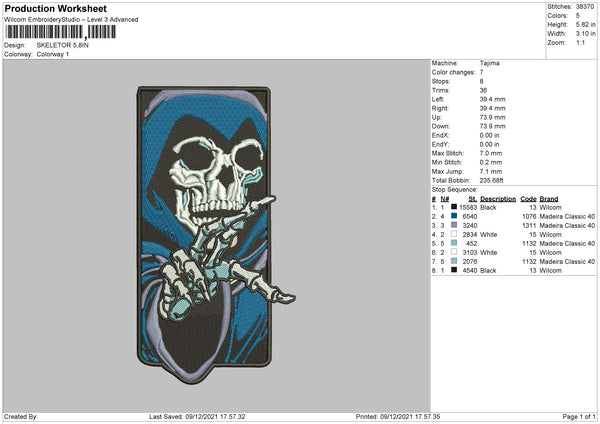Click the 'Colorway 1' value
Image resolution: width=600 pixels, height=424 pixels.
point(53,54)
